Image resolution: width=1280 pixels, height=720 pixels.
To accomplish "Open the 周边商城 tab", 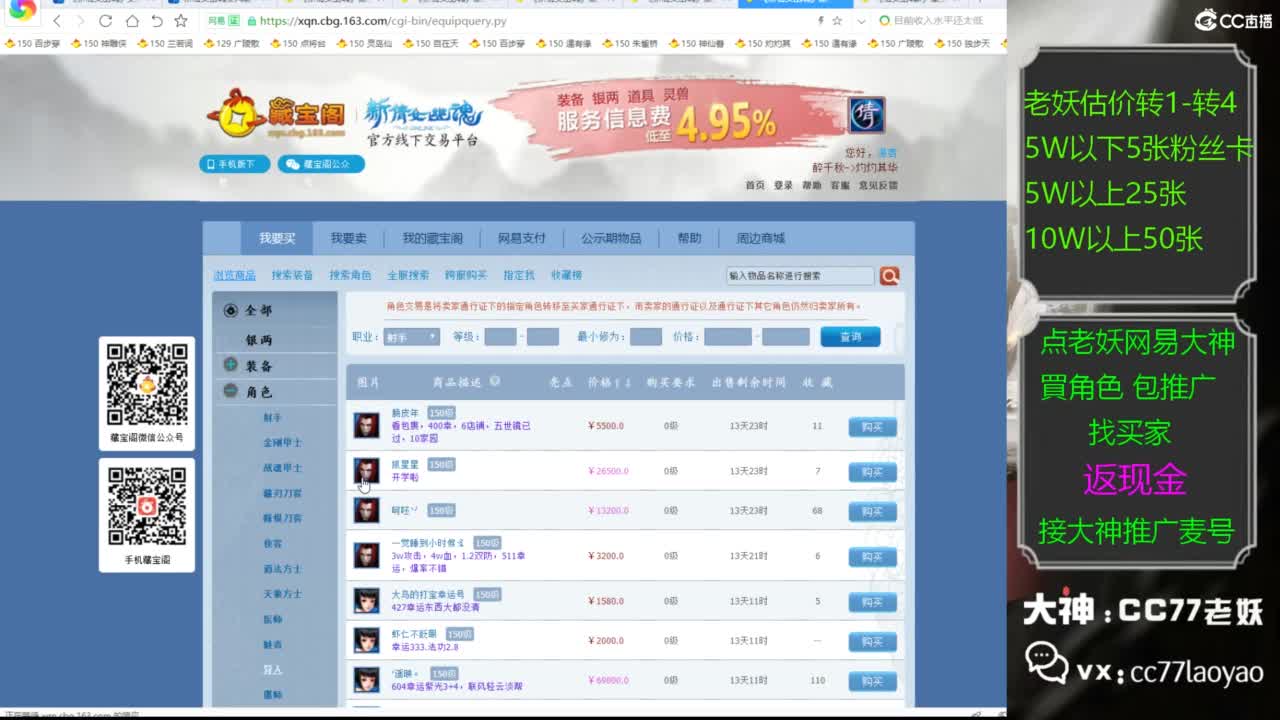I will [x=761, y=238].
